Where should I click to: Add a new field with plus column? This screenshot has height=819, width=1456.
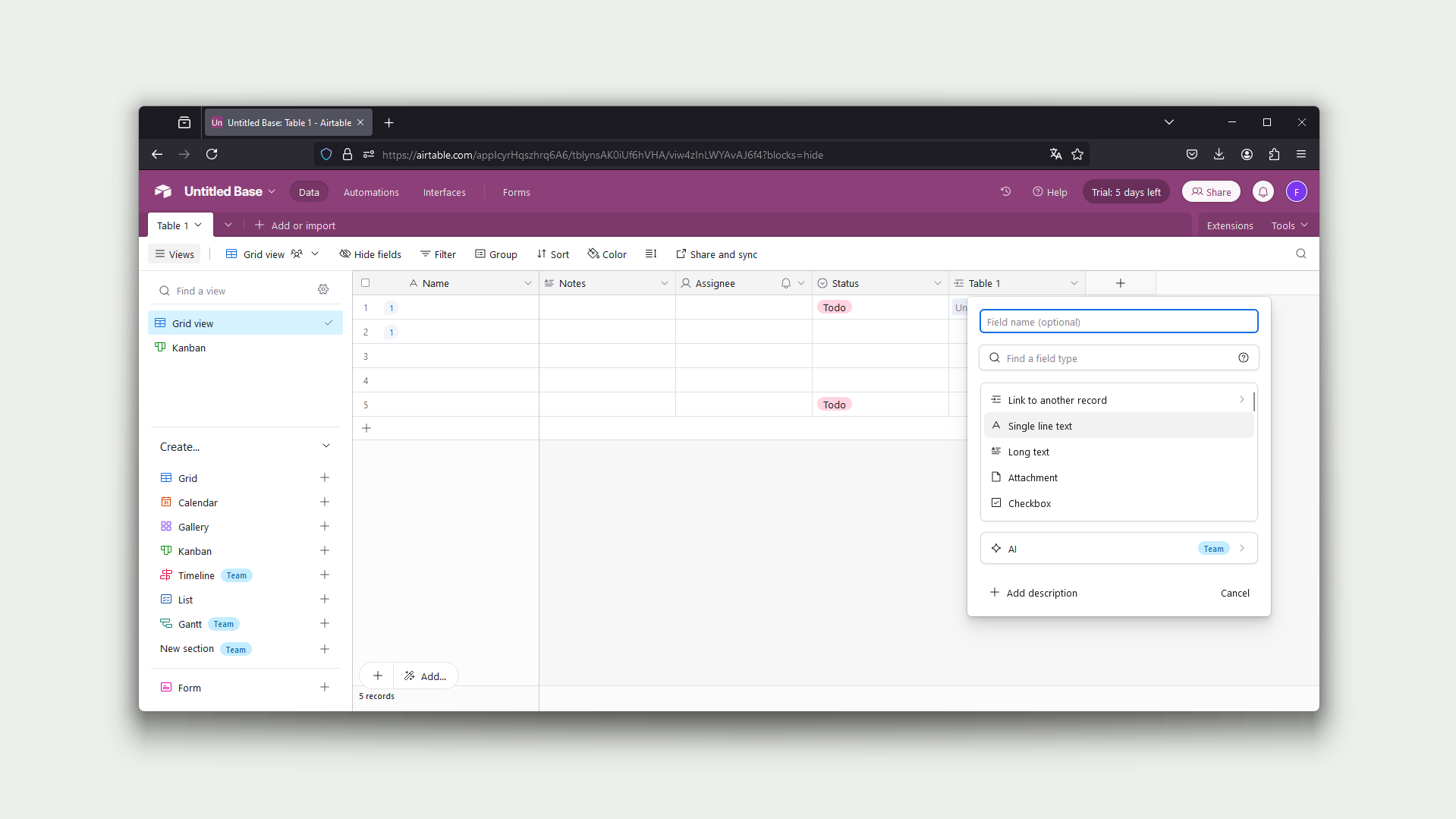(x=1121, y=283)
